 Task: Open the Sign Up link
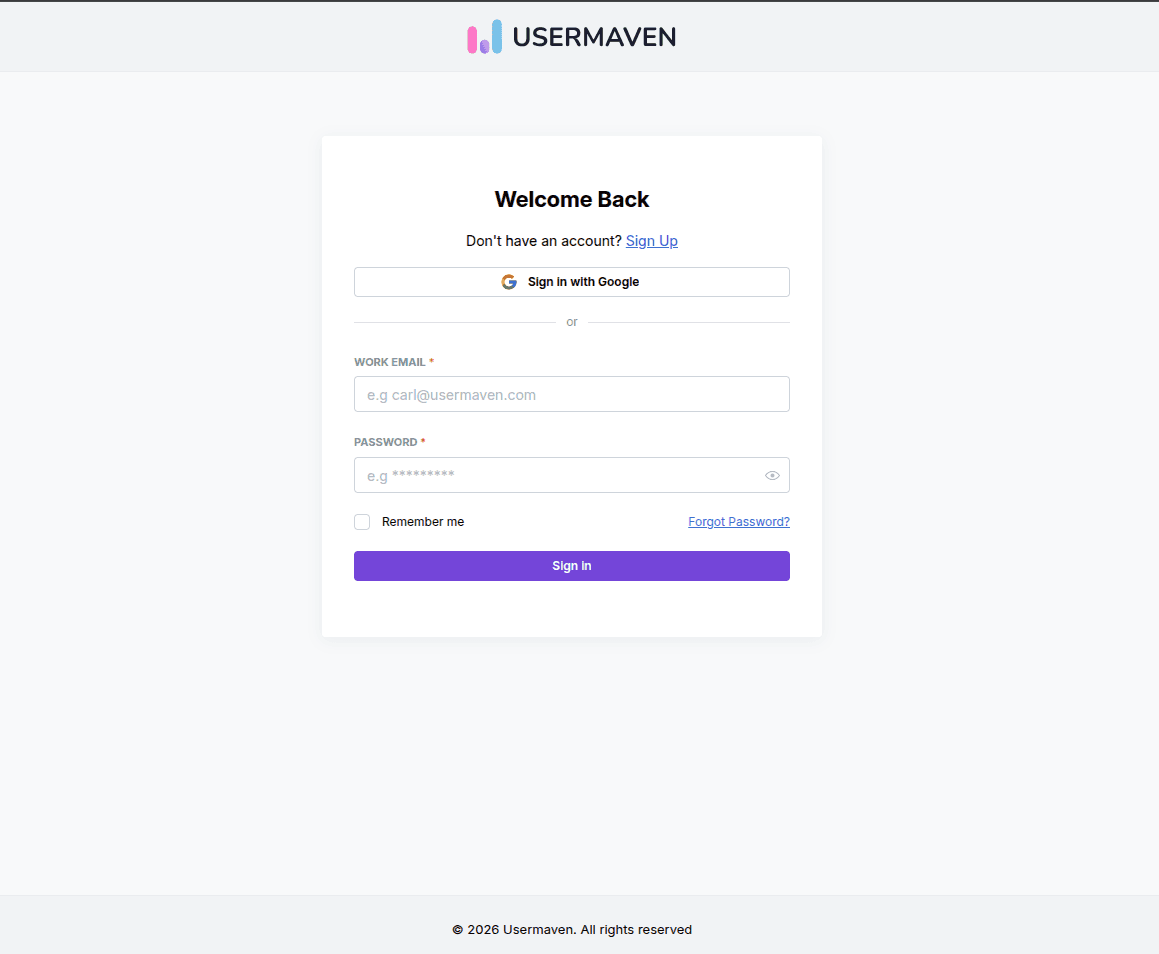click(x=651, y=241)
